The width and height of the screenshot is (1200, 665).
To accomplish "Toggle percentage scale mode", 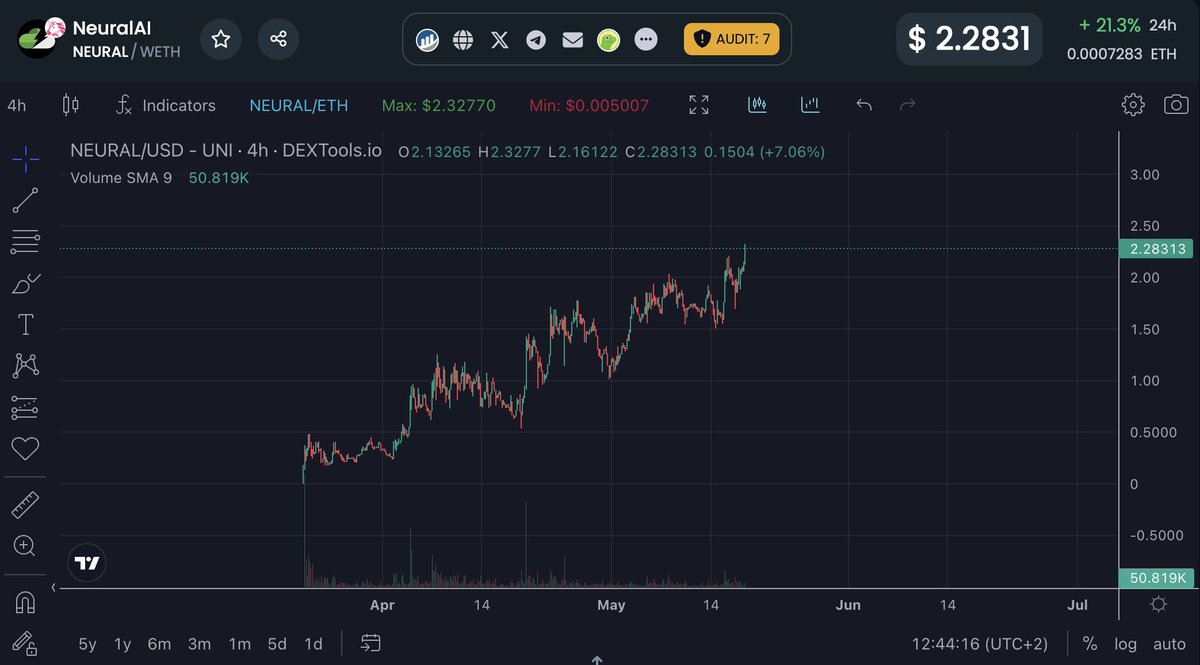I will pos(1089,644).
